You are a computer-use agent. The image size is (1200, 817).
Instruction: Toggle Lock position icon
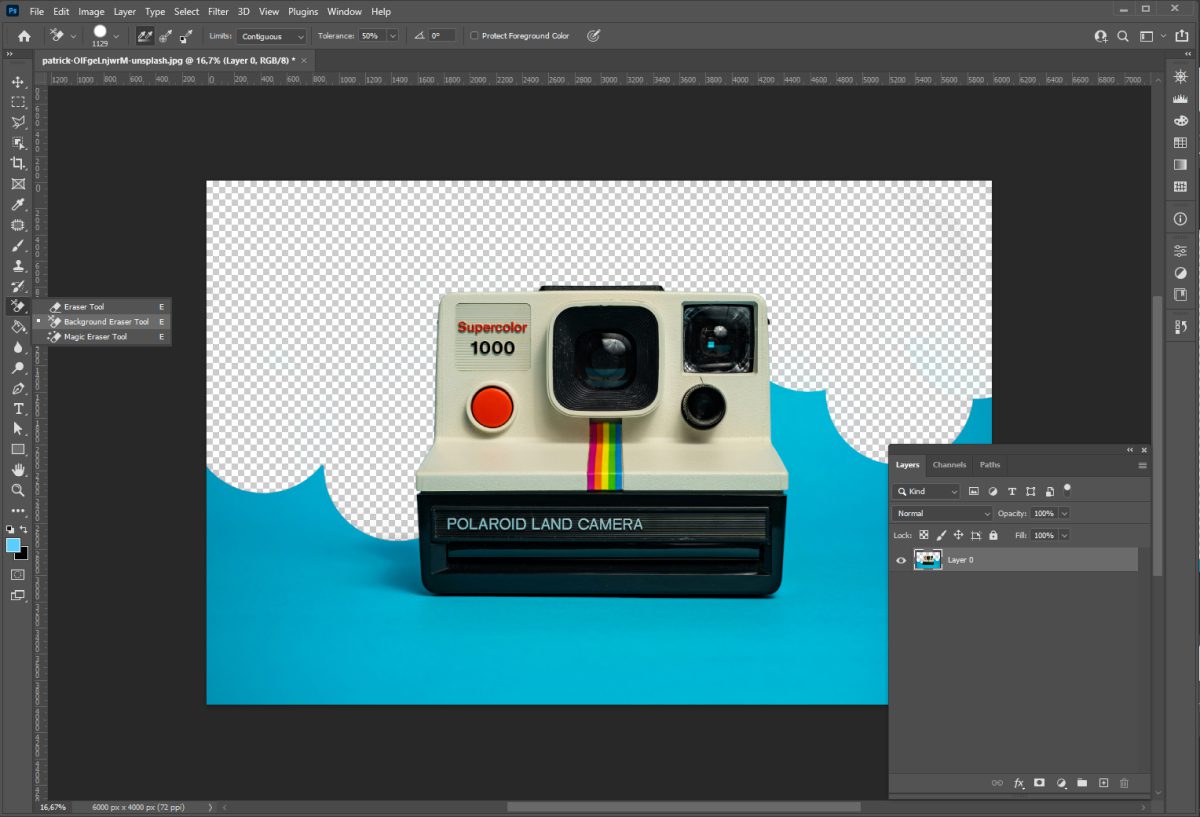(x=958, y=536)
